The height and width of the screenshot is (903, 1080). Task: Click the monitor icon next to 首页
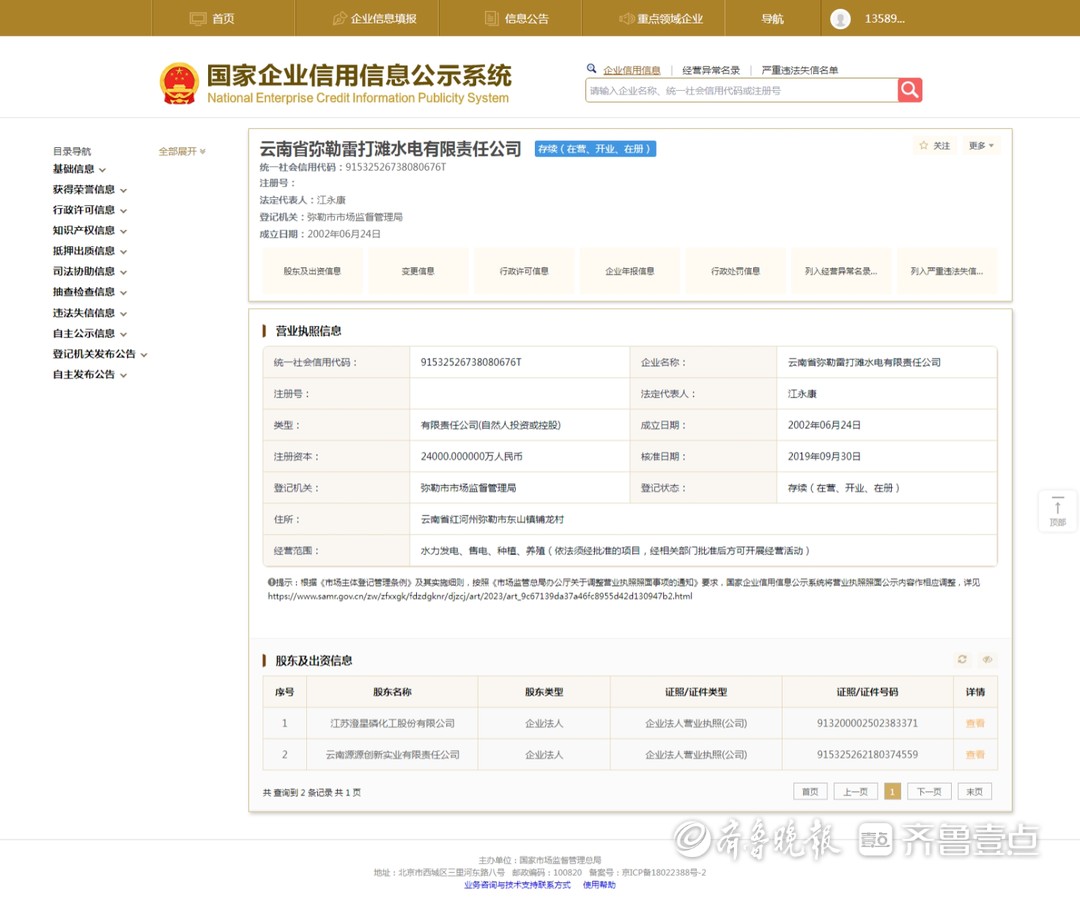tap(198, 19)
